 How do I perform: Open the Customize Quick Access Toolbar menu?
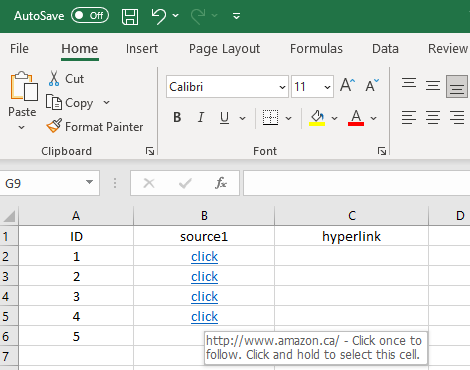pyautogui.click(x=236, y=16)
